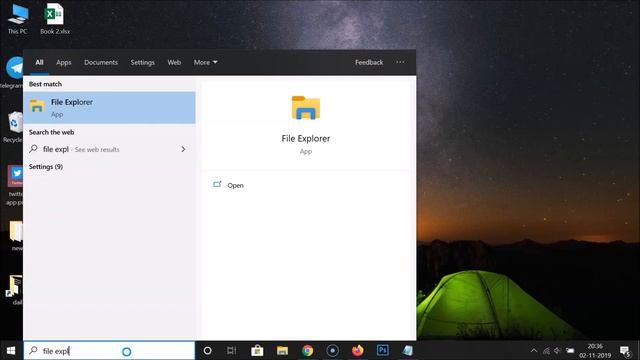Show hidden system tray icons
Screen dimensions: 640x360
tap(533, 351)
